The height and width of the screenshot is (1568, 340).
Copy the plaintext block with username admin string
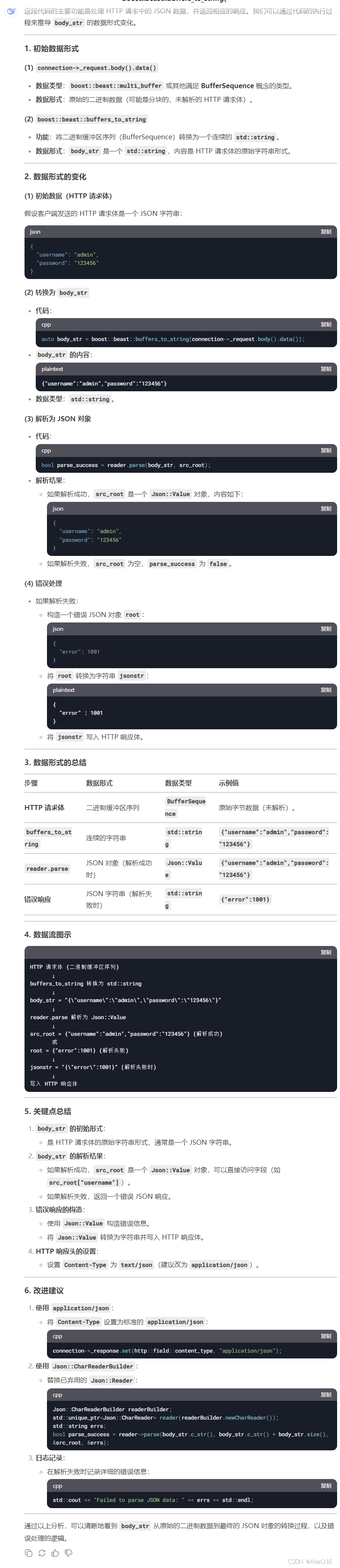tap(326, 369)
